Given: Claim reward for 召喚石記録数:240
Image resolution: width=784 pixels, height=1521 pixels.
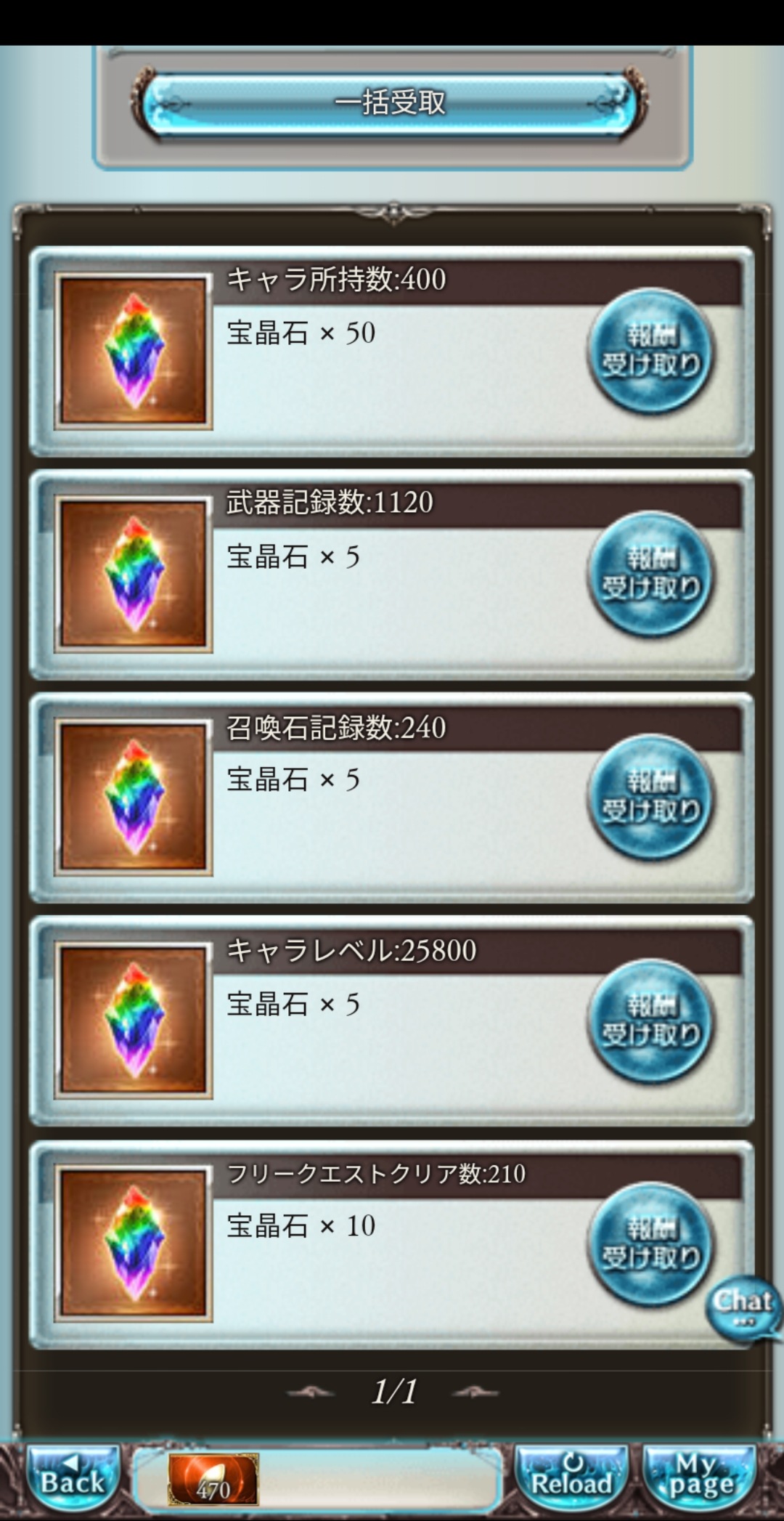Looking at the screenshot, I should 650,798.
